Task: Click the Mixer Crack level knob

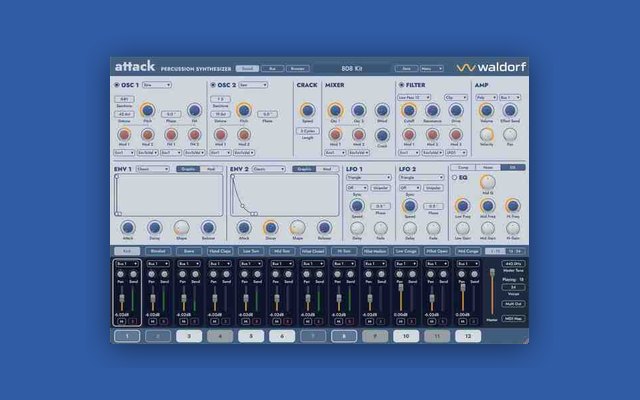Action: [382, 135]
